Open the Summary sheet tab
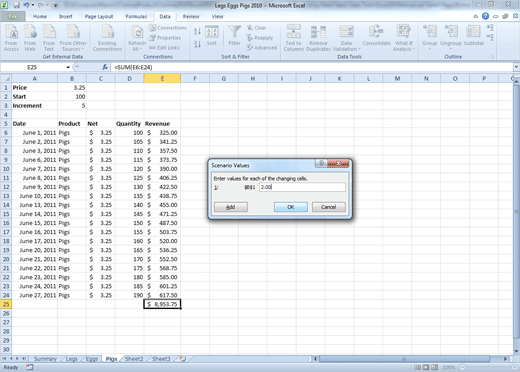This screenshot has width=520, height=372. click(45, 359)
